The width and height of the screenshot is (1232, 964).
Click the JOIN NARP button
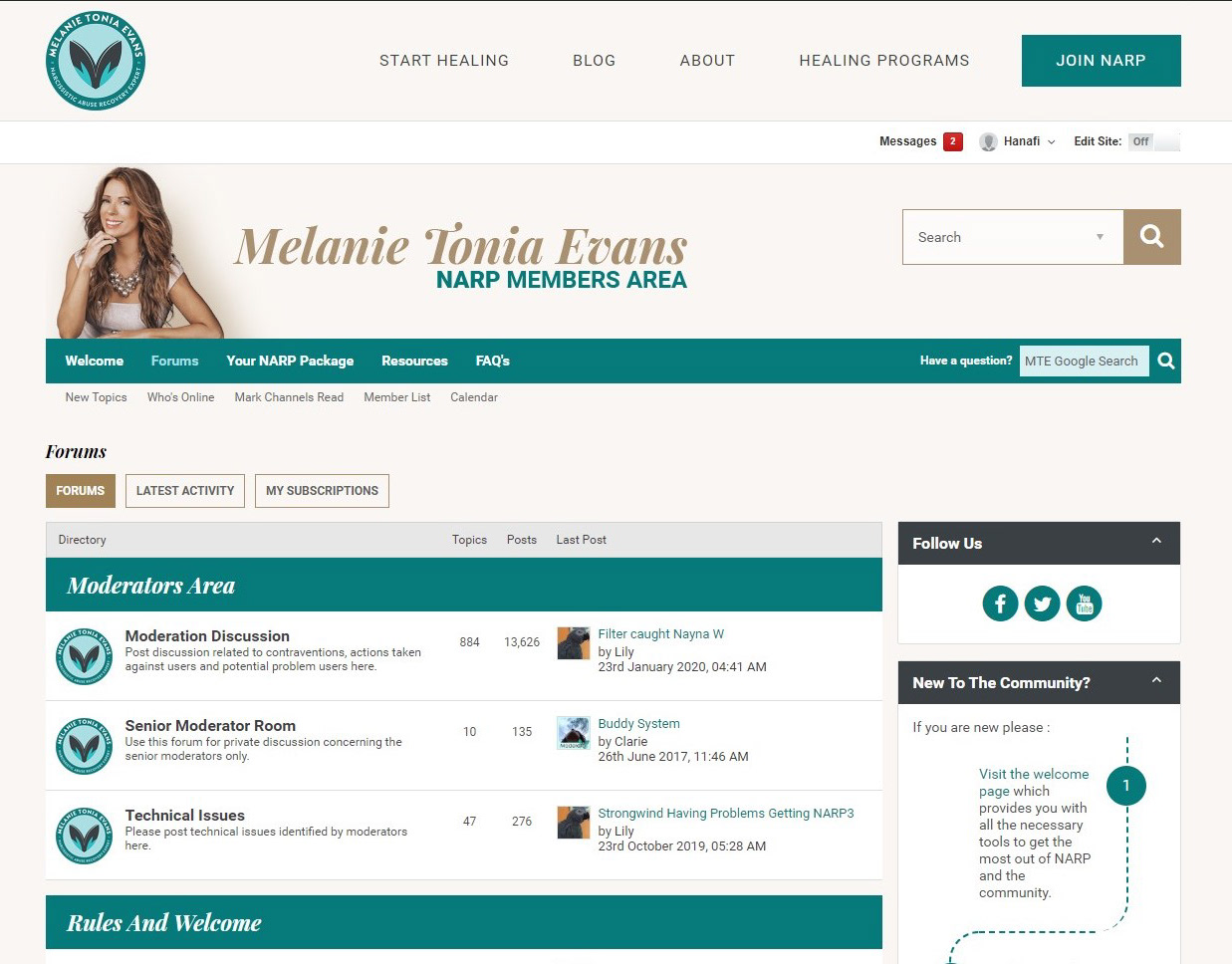(x=1102, y=61)
